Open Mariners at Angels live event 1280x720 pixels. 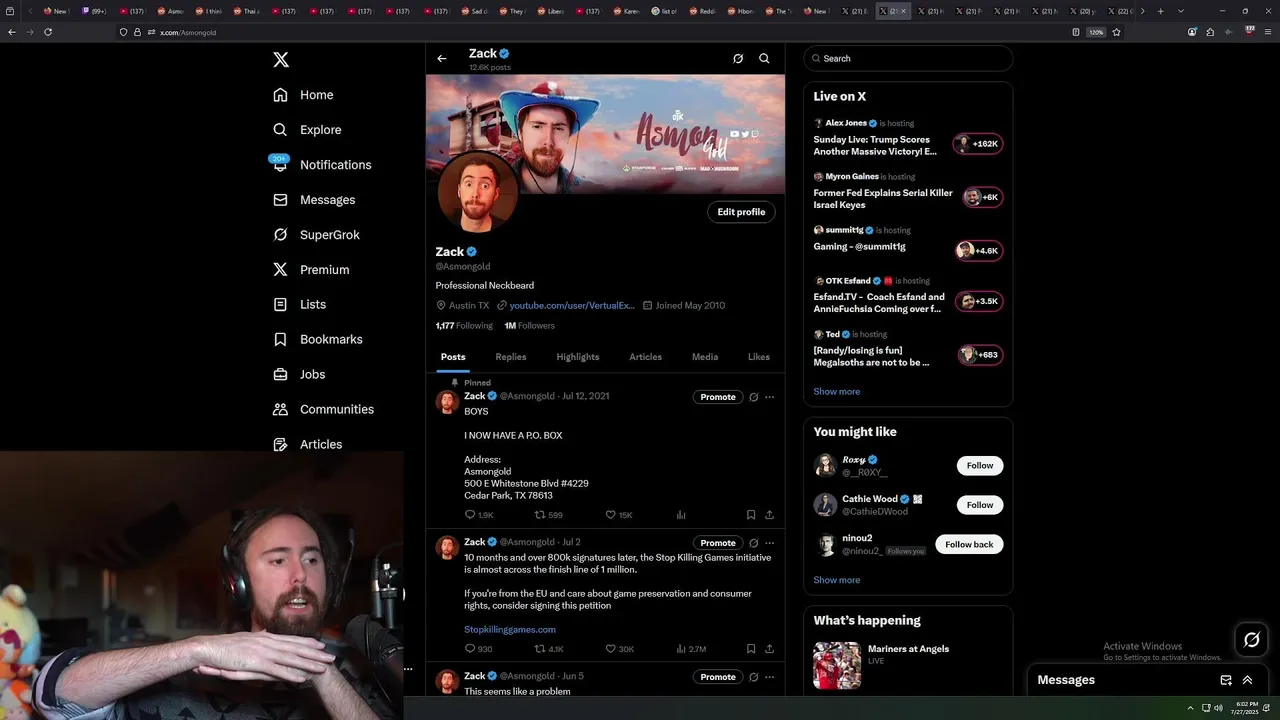coord(908,665)
